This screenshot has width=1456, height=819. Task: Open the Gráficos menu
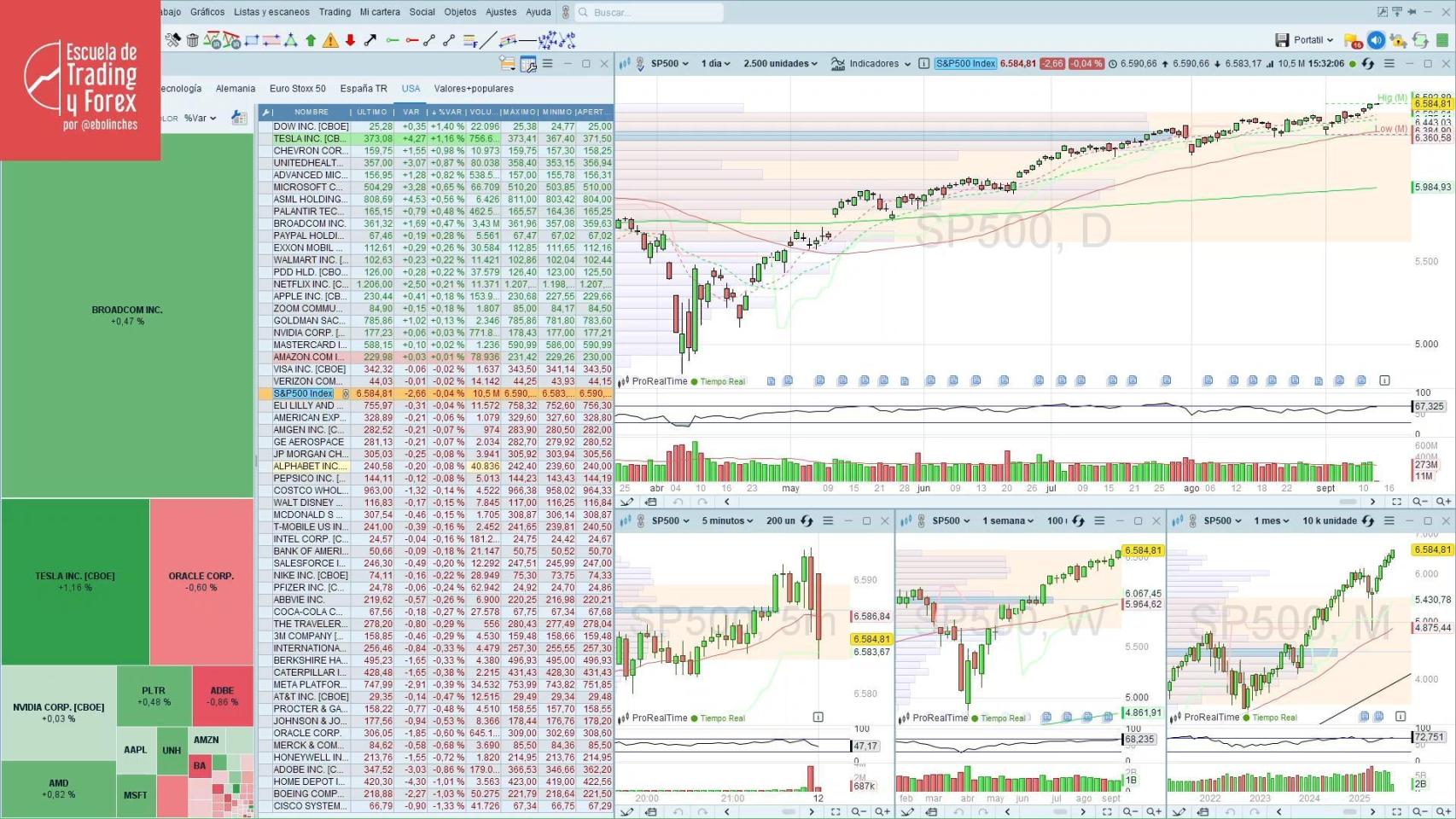click(207, 12)
